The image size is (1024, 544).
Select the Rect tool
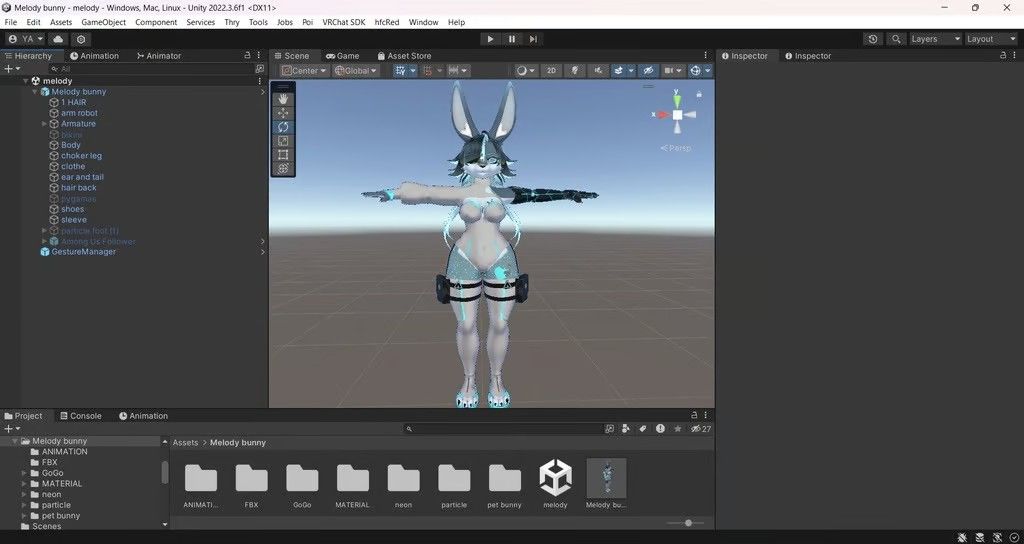(x=283, y=155)
